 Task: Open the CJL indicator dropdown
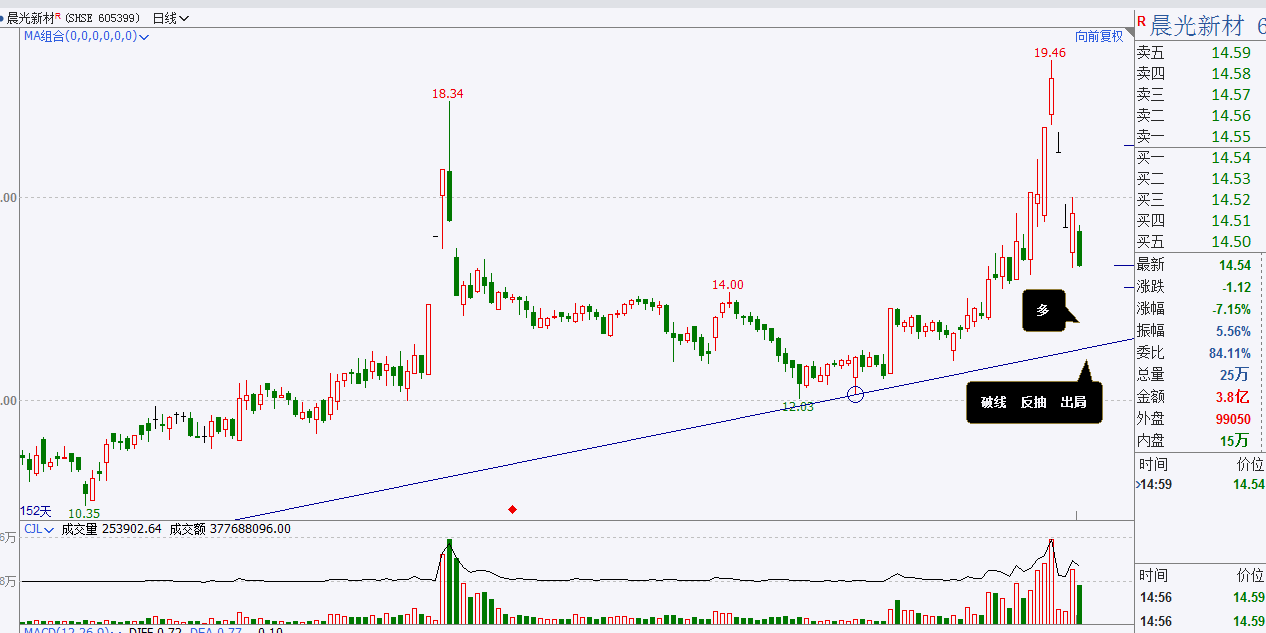coord(39,528)
